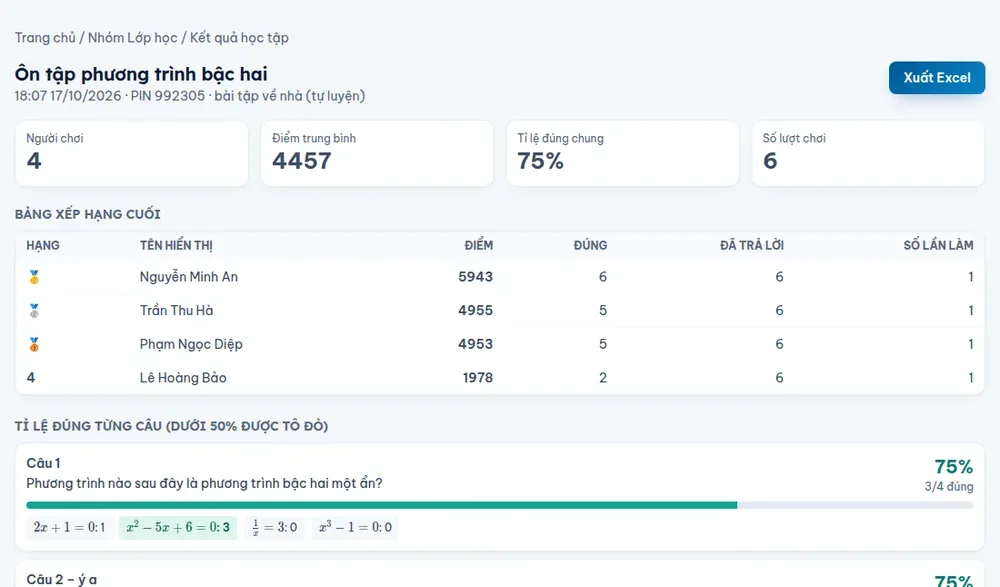Click rank number 4 in Lê Hoàng Bảo's row
The height and width of the screenshot is (587, 1000).
coord(31,378)
